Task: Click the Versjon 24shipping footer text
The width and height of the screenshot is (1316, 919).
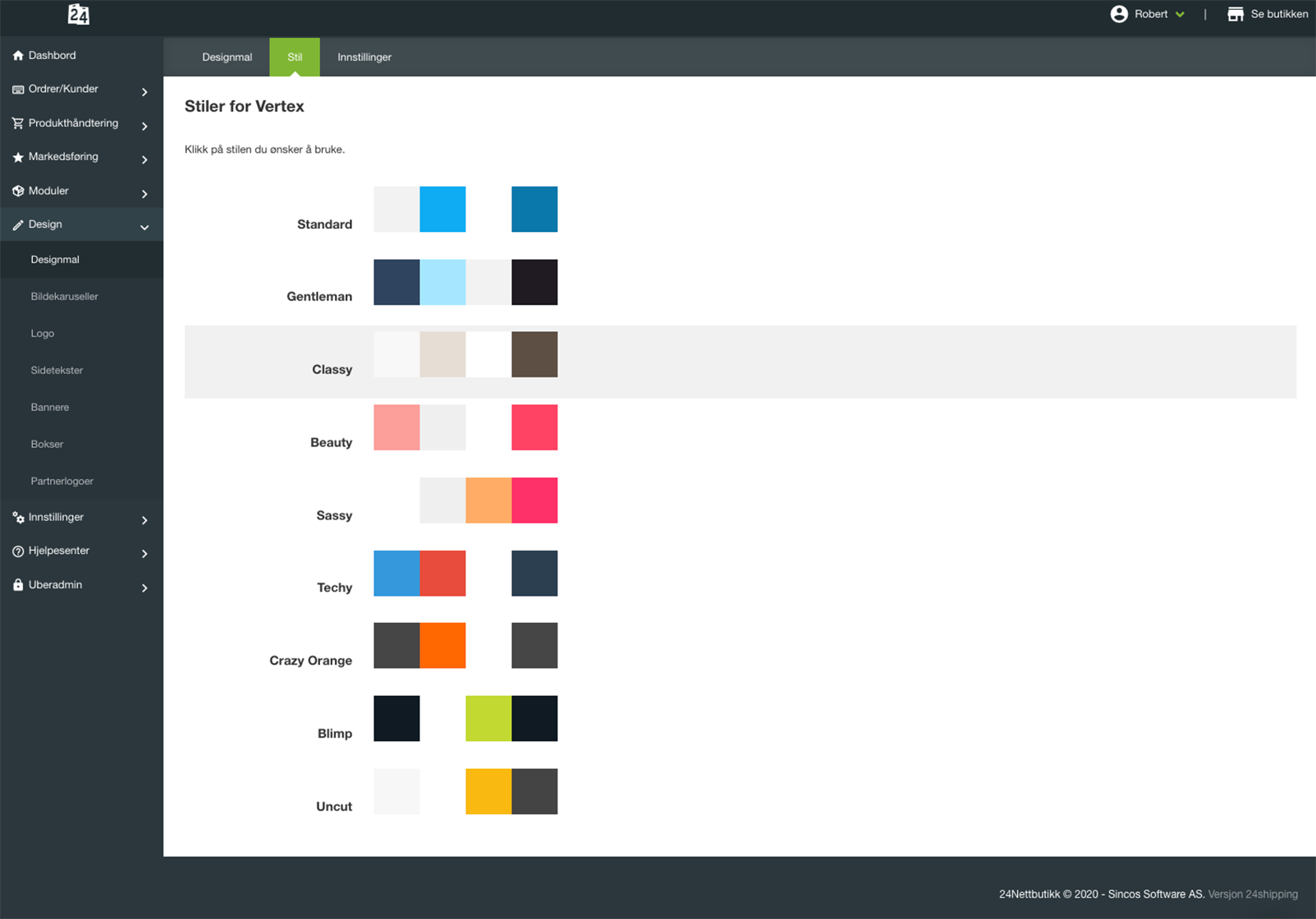Action: (1253, 894)
